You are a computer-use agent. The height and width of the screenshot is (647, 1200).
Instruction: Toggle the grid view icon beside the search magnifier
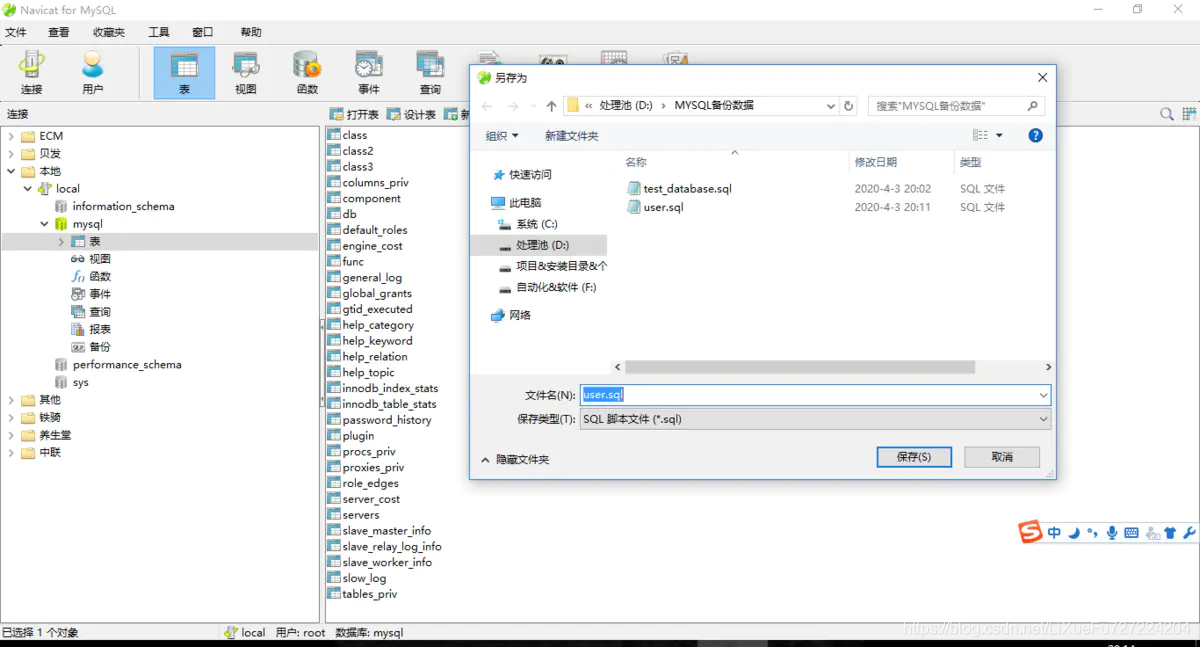(1189, 115)
